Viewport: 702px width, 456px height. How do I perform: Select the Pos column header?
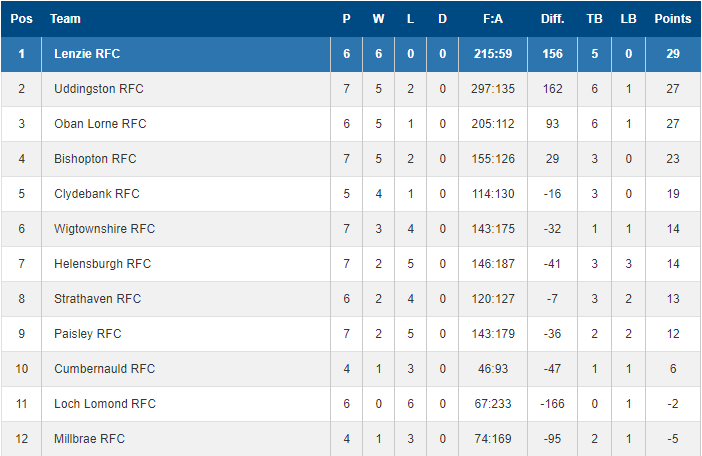pos(21,19)
